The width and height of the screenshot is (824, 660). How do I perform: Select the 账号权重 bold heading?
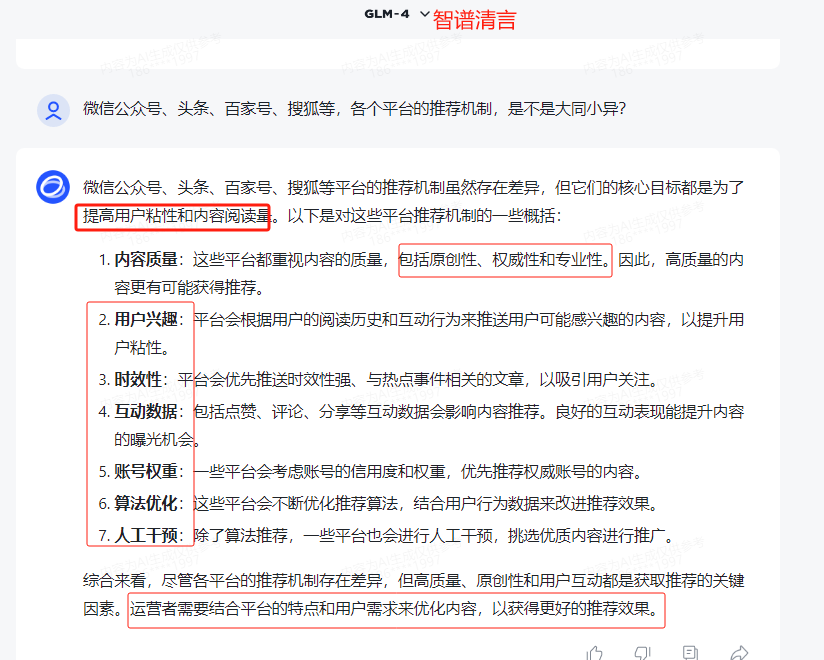146,472
